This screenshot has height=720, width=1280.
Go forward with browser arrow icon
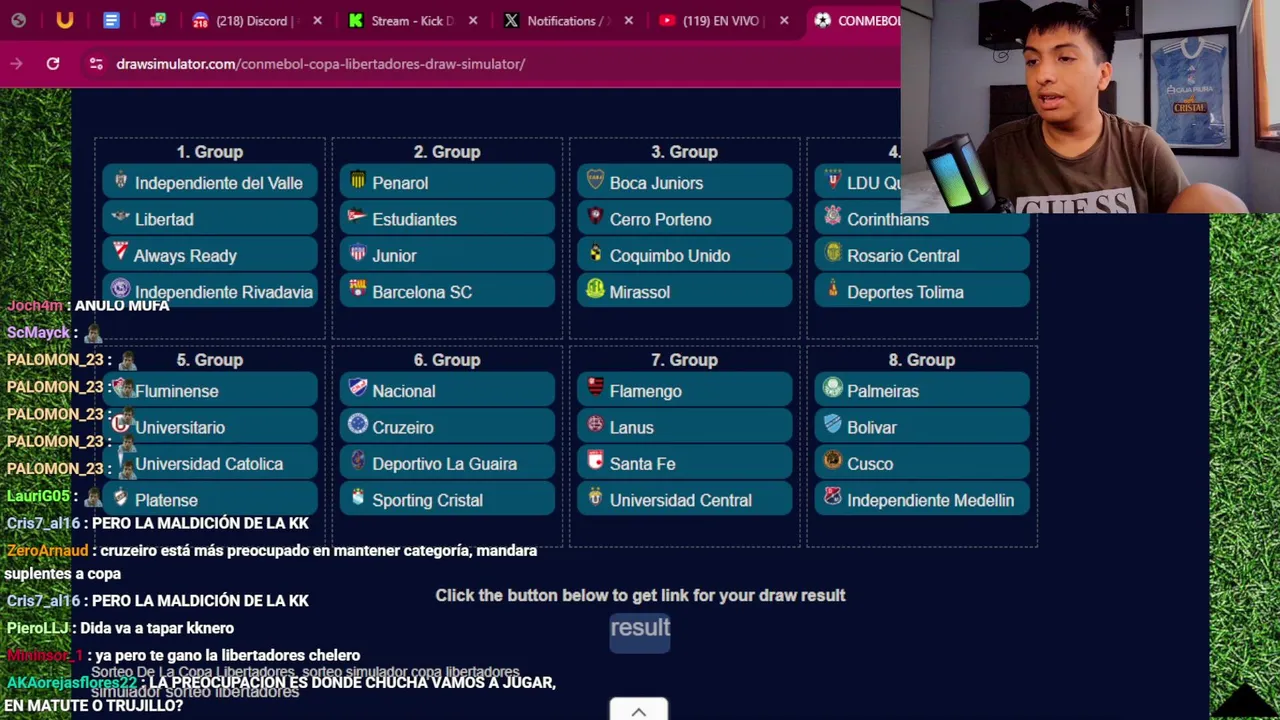coord(16,64)
